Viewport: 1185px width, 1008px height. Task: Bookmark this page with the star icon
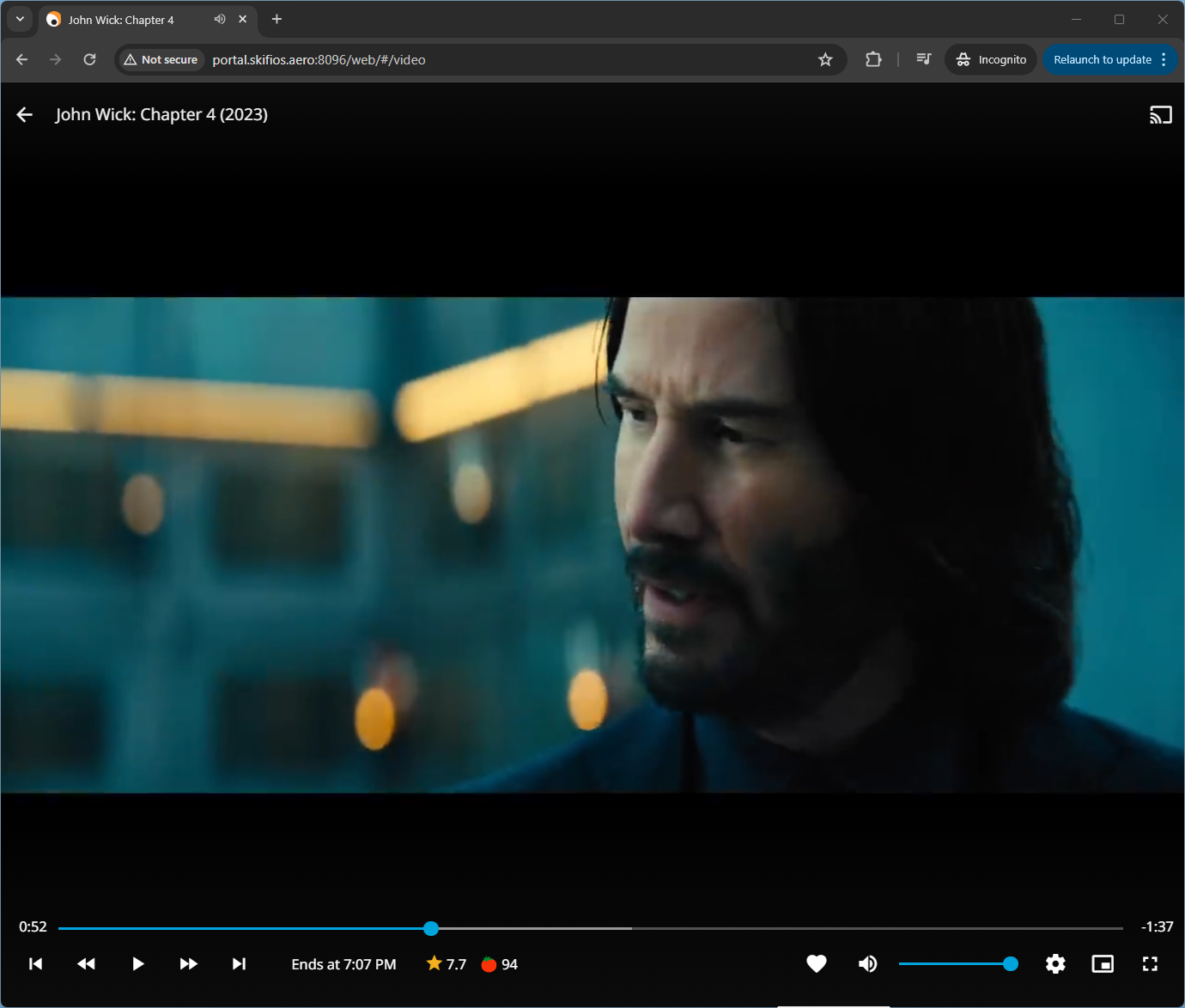(825, 59)
